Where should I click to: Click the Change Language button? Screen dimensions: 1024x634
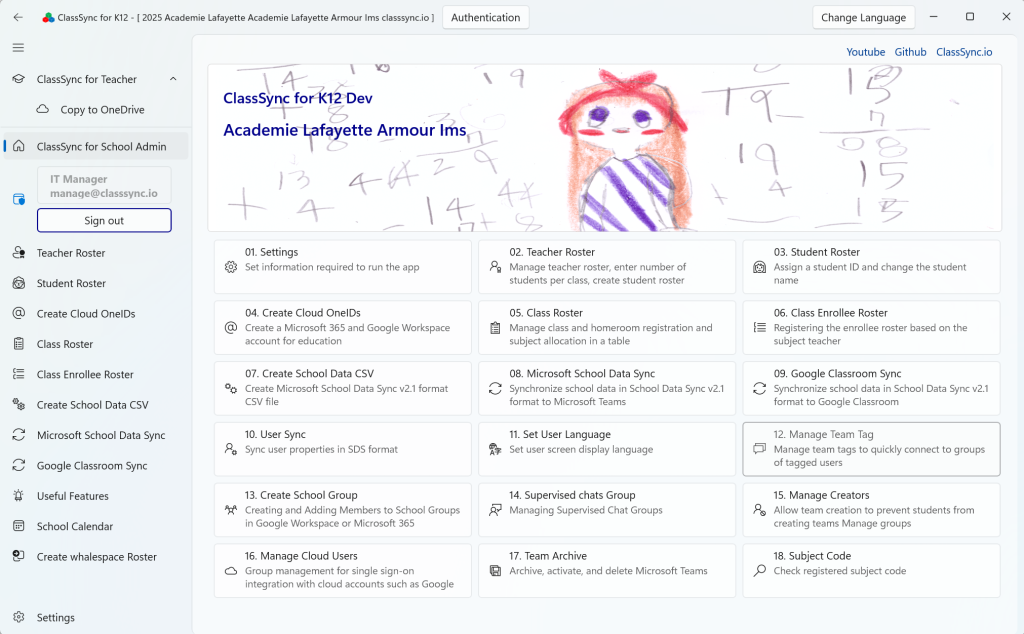[x=863, y=18]
